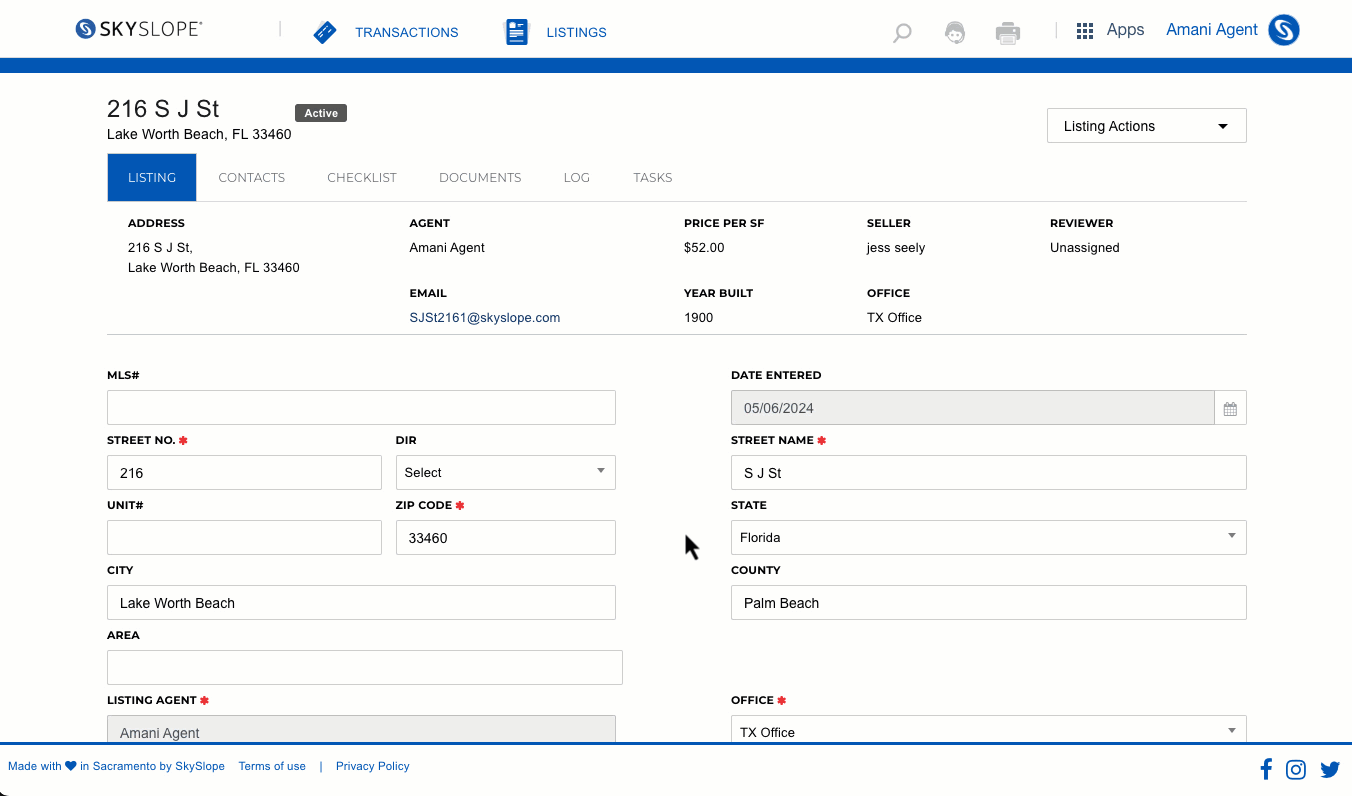The height and width of the screenshot is (796, 1352).
Task: Click the Amani Agent summary value
Action: pyautogui.click(x=447, y=248)
